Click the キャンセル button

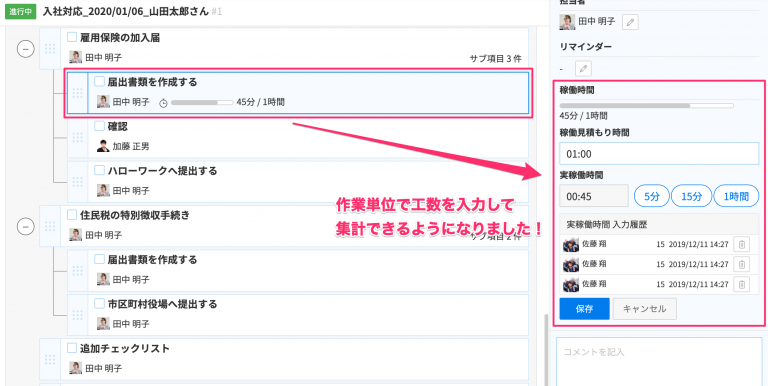coord(645,309)
